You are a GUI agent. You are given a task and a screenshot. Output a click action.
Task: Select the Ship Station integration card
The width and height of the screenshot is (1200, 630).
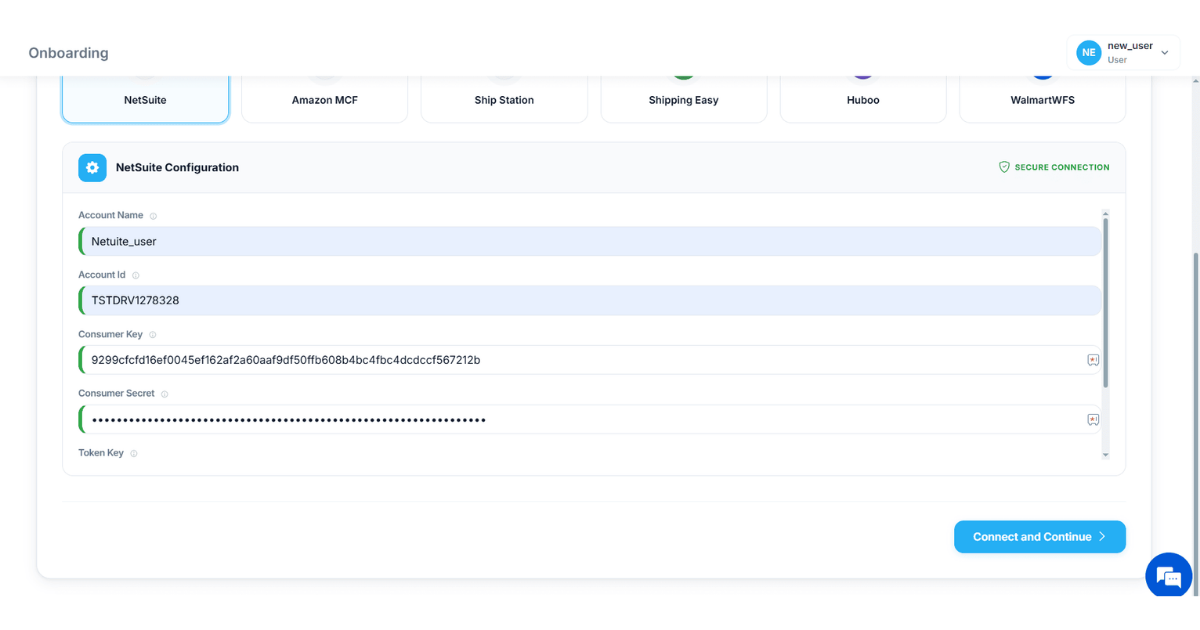click(504, 99)
